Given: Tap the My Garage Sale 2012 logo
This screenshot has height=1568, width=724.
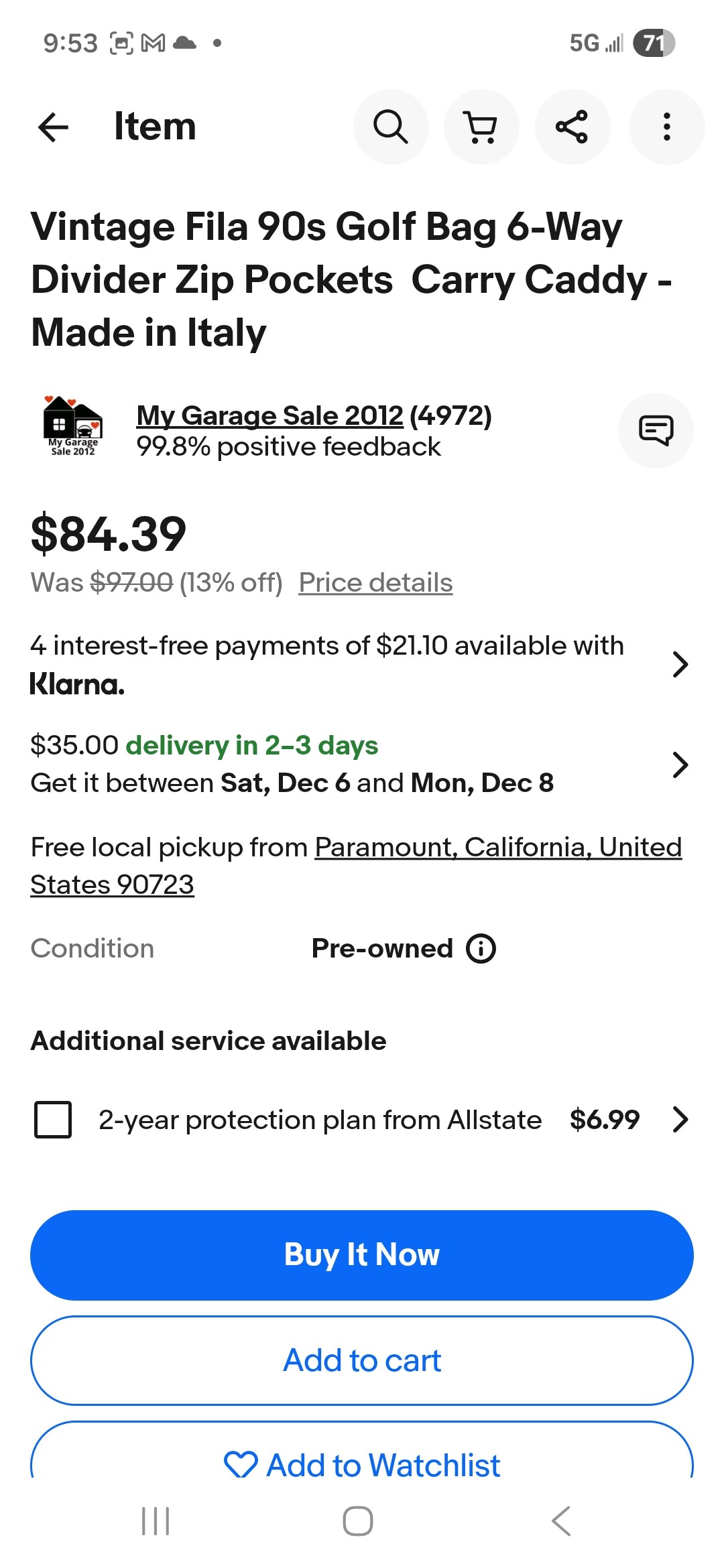Looking at the screenshot, I should click(72, 426).
